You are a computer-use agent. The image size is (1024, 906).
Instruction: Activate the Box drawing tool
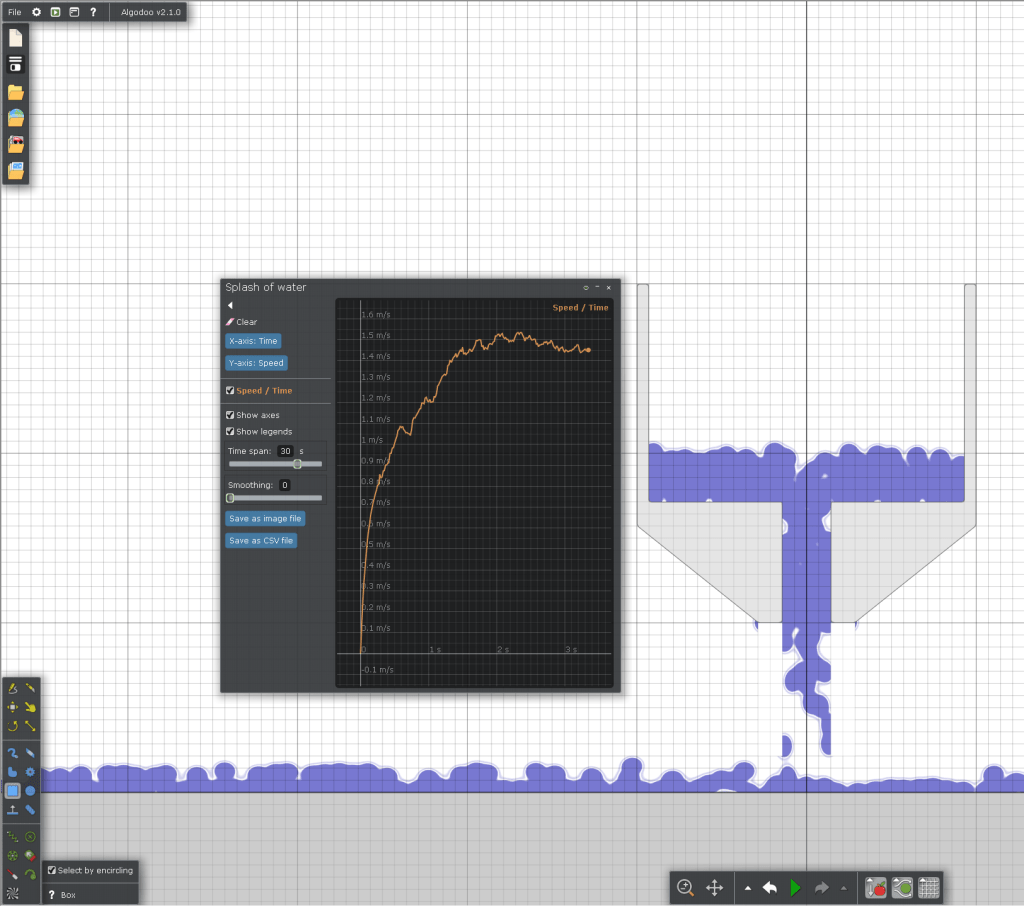click(12, 790)
